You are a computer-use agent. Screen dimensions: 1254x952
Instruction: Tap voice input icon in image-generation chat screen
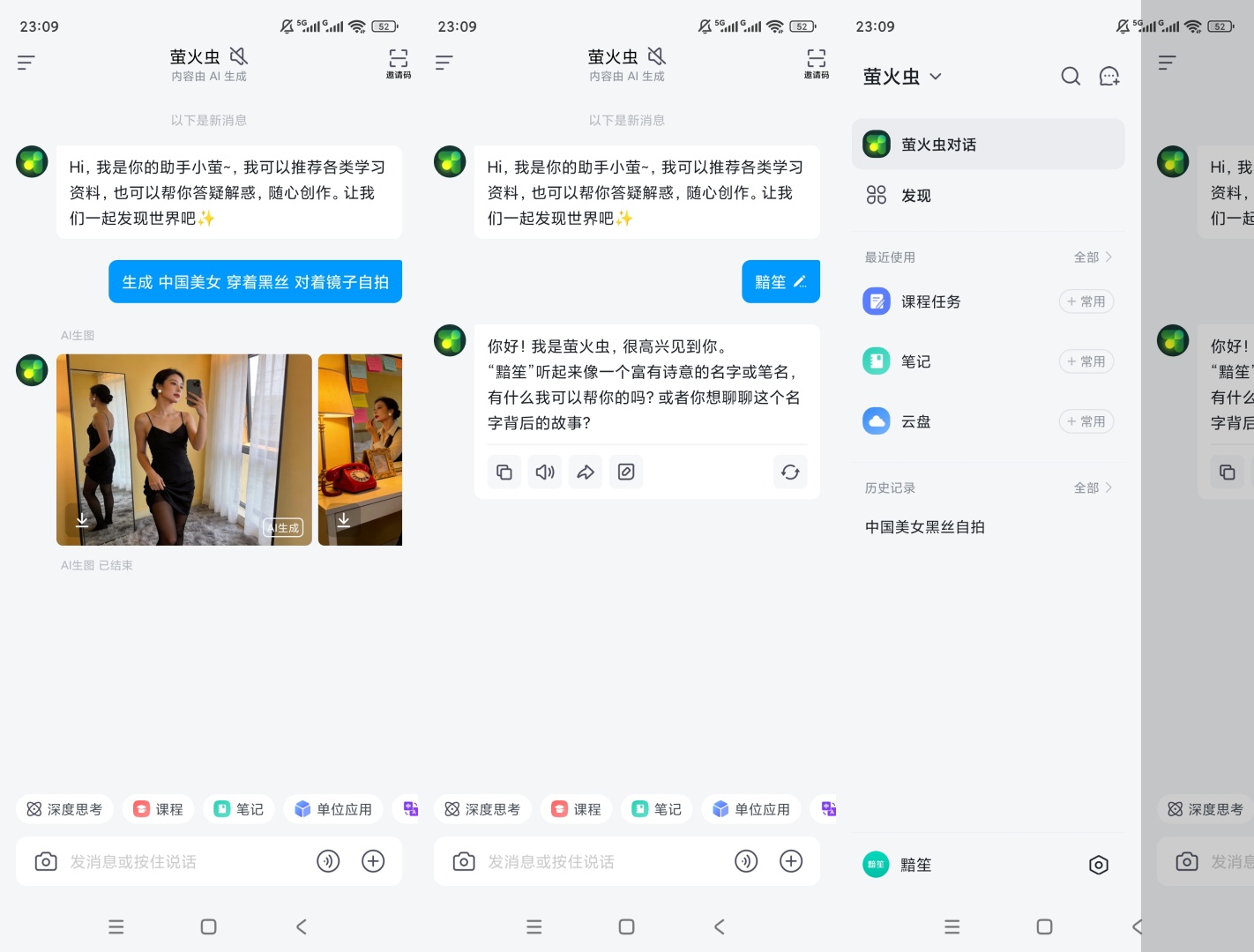[328, 861]
